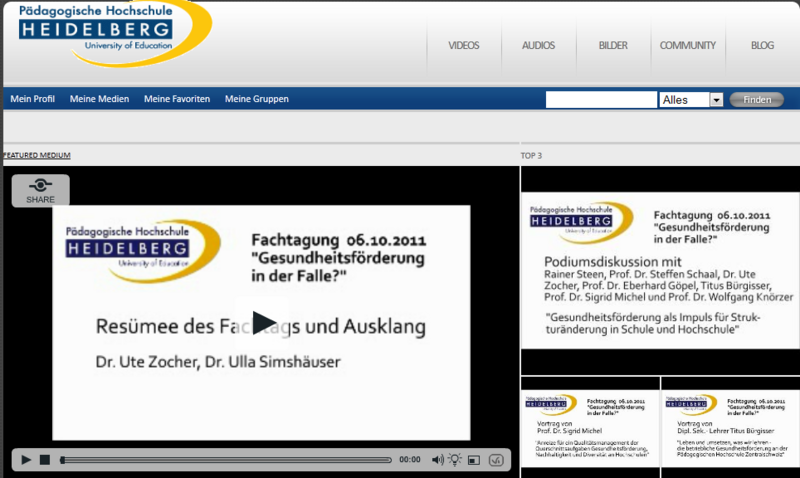
Task: Open the Prof. Dr. Sigrid Michel talk thumbnail
Action: 590,429
